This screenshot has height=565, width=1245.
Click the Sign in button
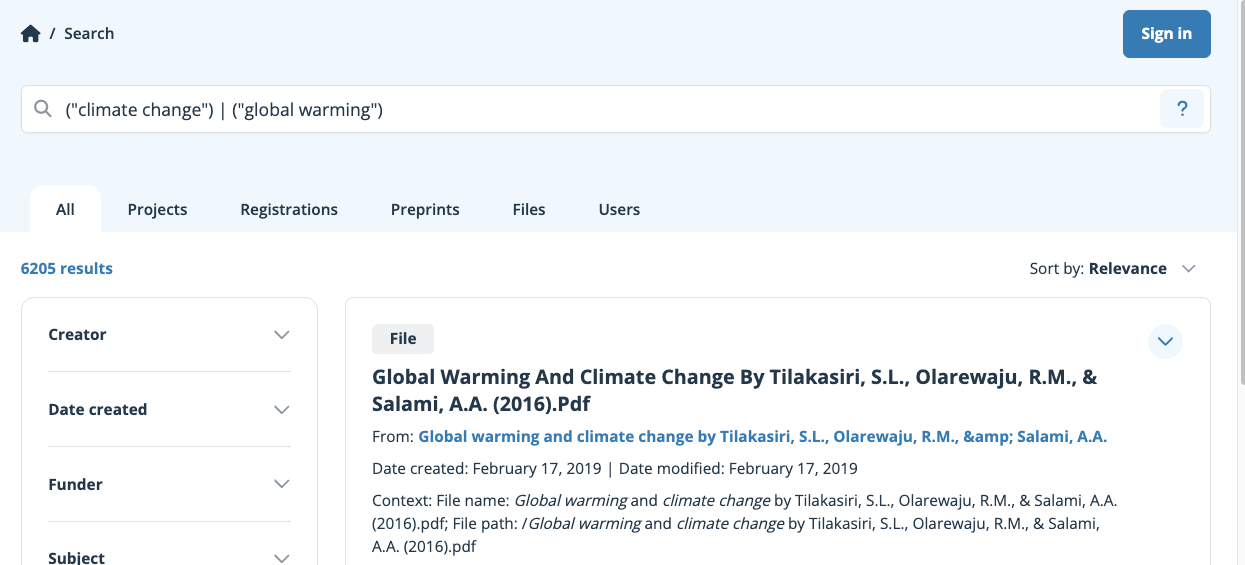click(1166, 34)
